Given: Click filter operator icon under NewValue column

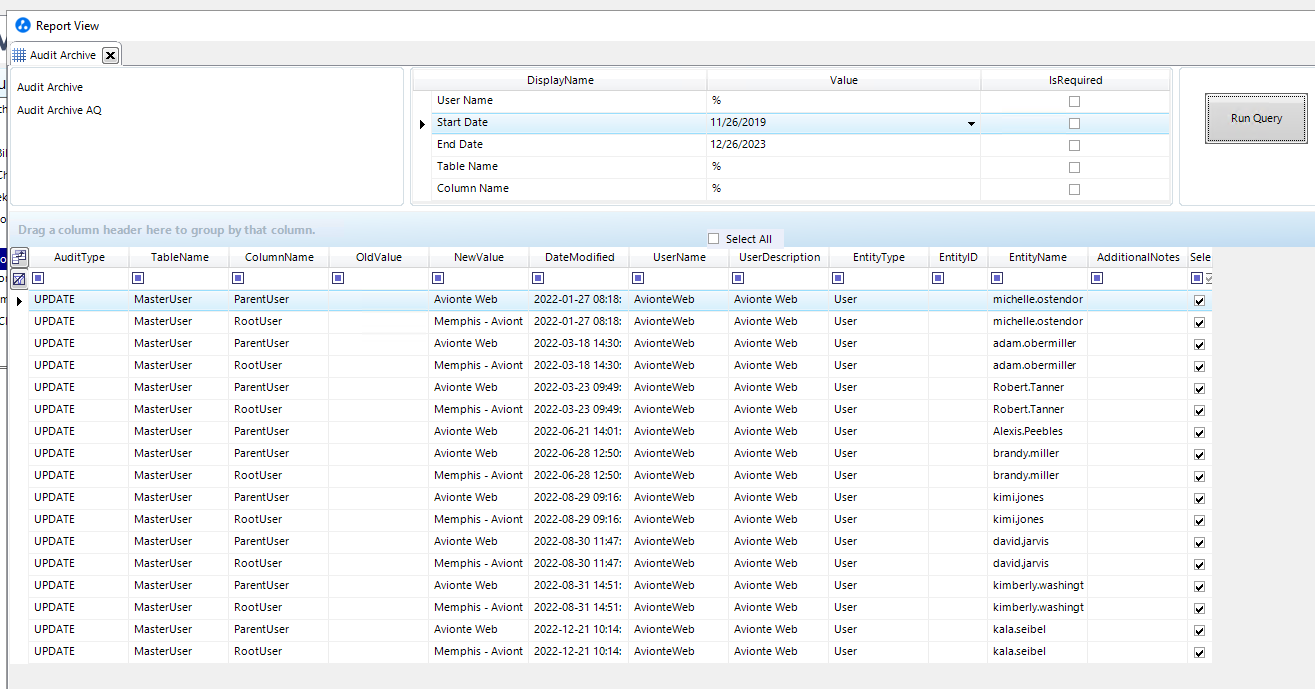Looking at the screenshot, I should pos(438,278).
